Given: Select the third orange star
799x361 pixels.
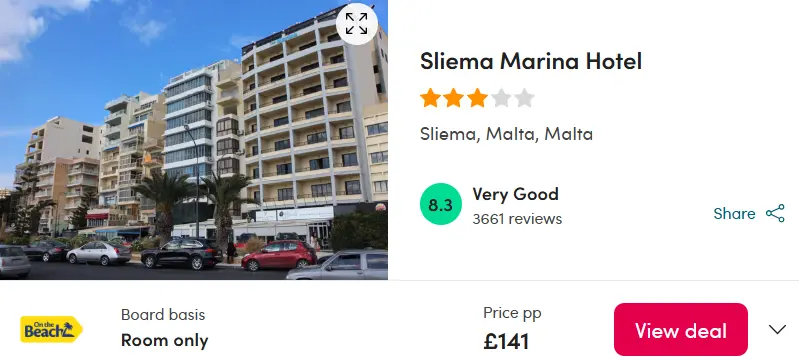Looking at the screenshot, I should tap(477, 98).
